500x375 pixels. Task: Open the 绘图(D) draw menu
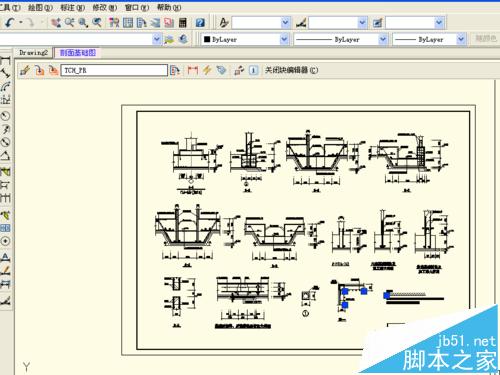[x=40, y=7]
